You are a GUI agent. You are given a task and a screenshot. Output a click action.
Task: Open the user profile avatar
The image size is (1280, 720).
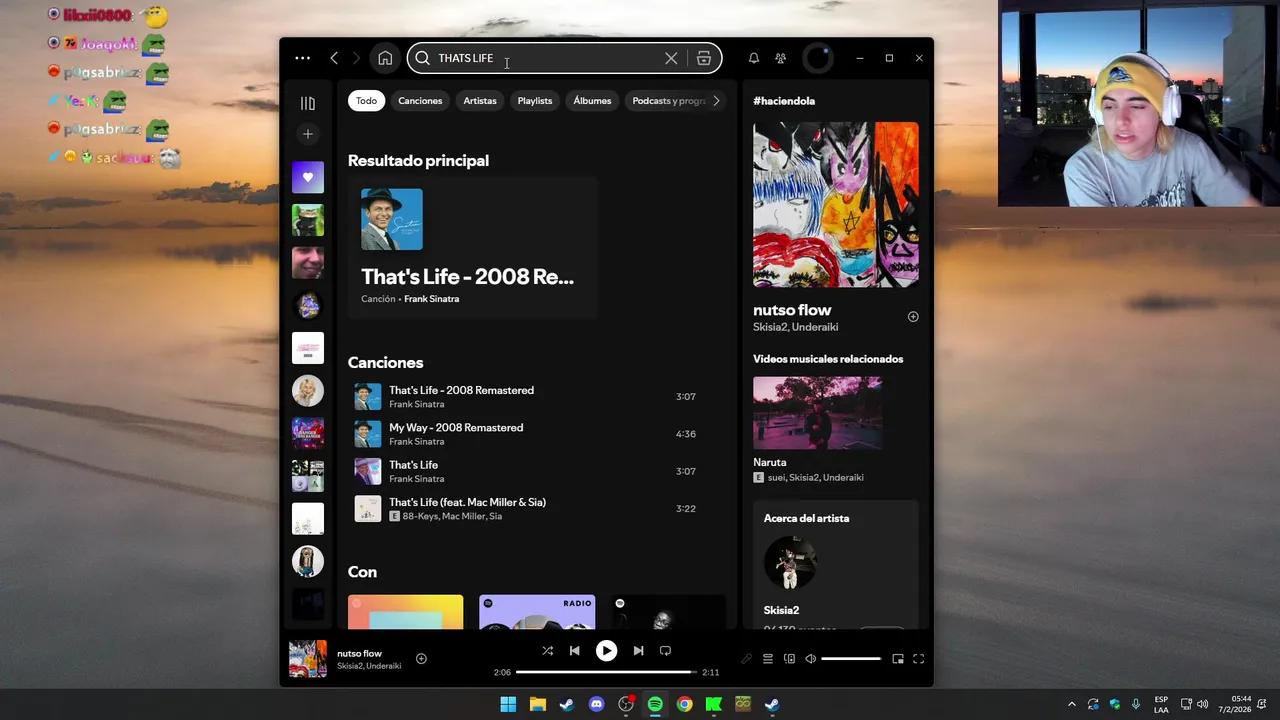(818, 58)
